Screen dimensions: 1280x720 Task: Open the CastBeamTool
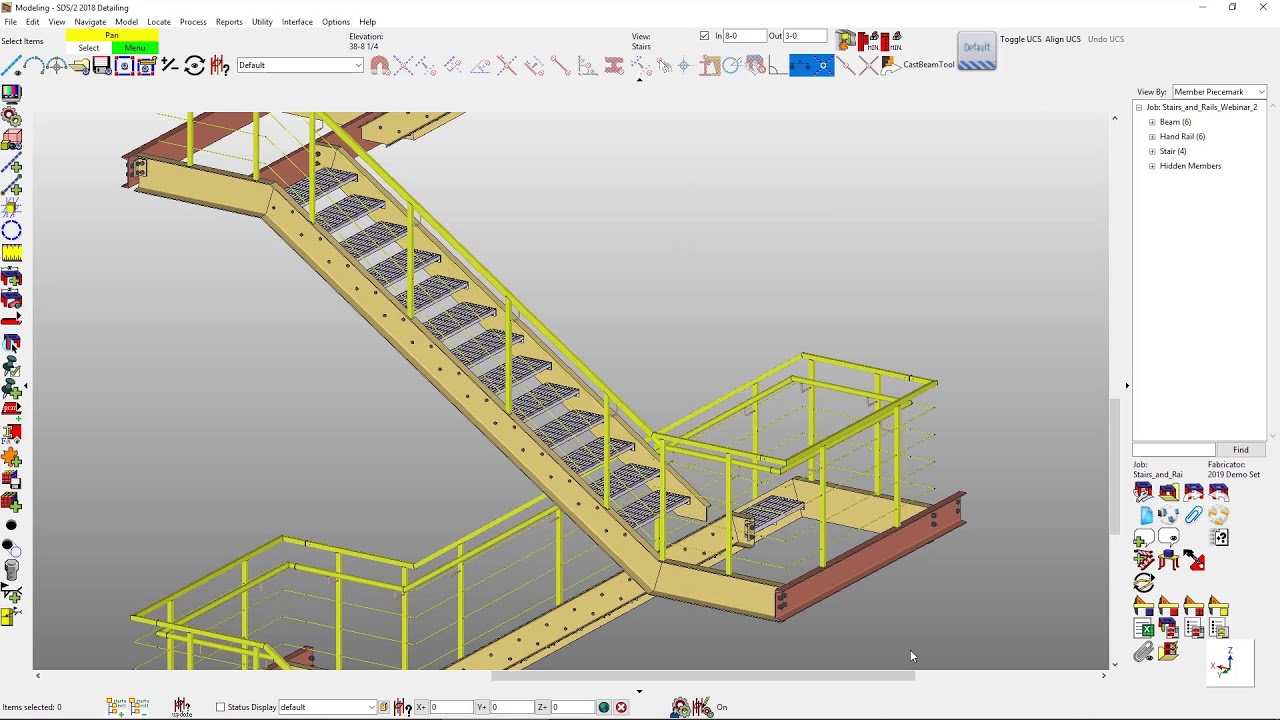tap(929, 65)
